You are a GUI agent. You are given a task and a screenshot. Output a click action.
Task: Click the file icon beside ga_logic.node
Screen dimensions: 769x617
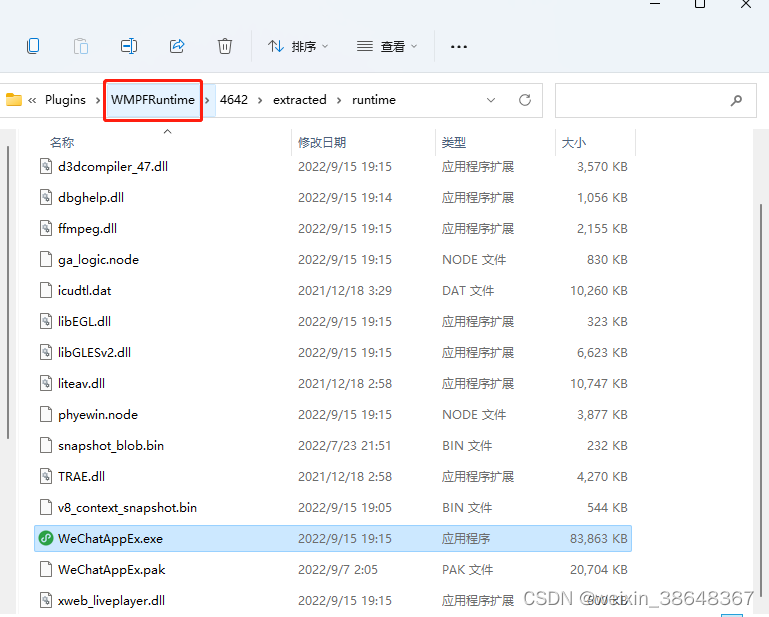click(46, 259)
